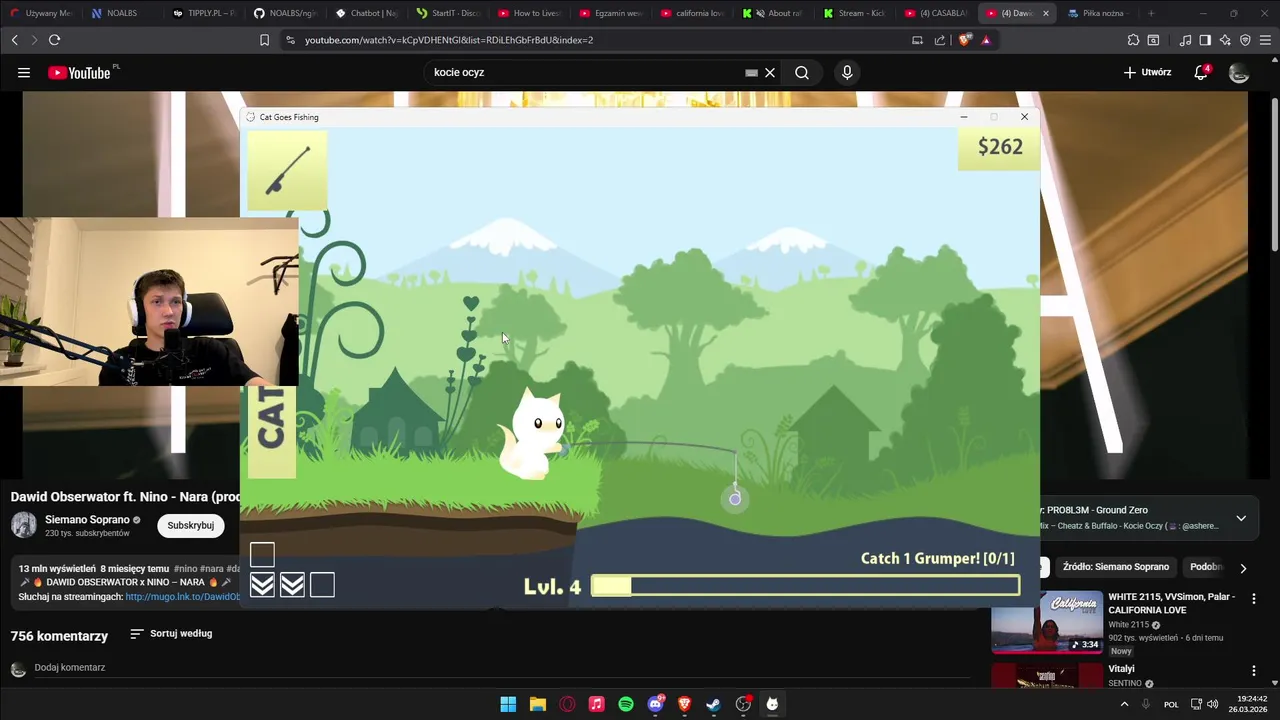1280x720 pixels.
Task: Click the Catch 1 Grumper! quest text
Action: tap(937, 558)
